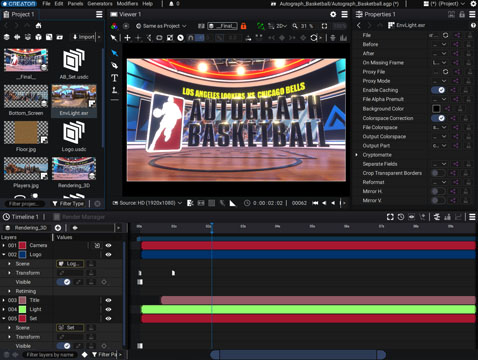
Task: Expand Transform under Logo layer
Action: pyautogui.click(x=9, y=273)
